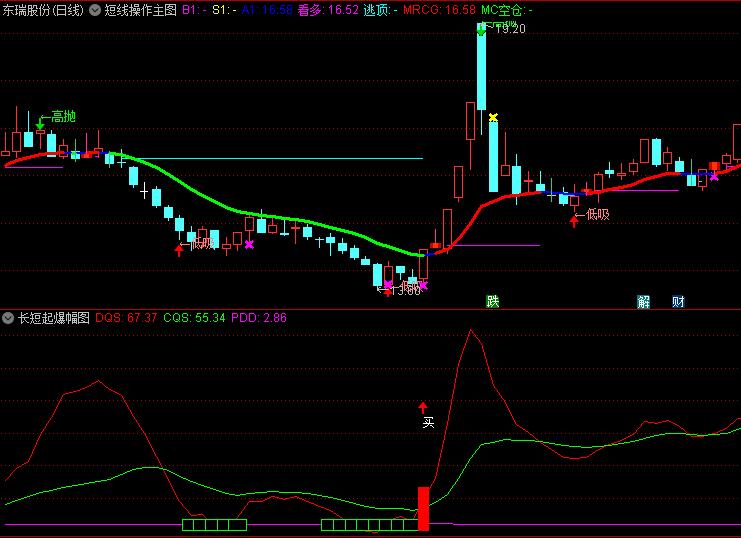Click the yellow X marker on candlestick
Image resolution: width=741 pixels, height=538 pixels.
point(493,118)
